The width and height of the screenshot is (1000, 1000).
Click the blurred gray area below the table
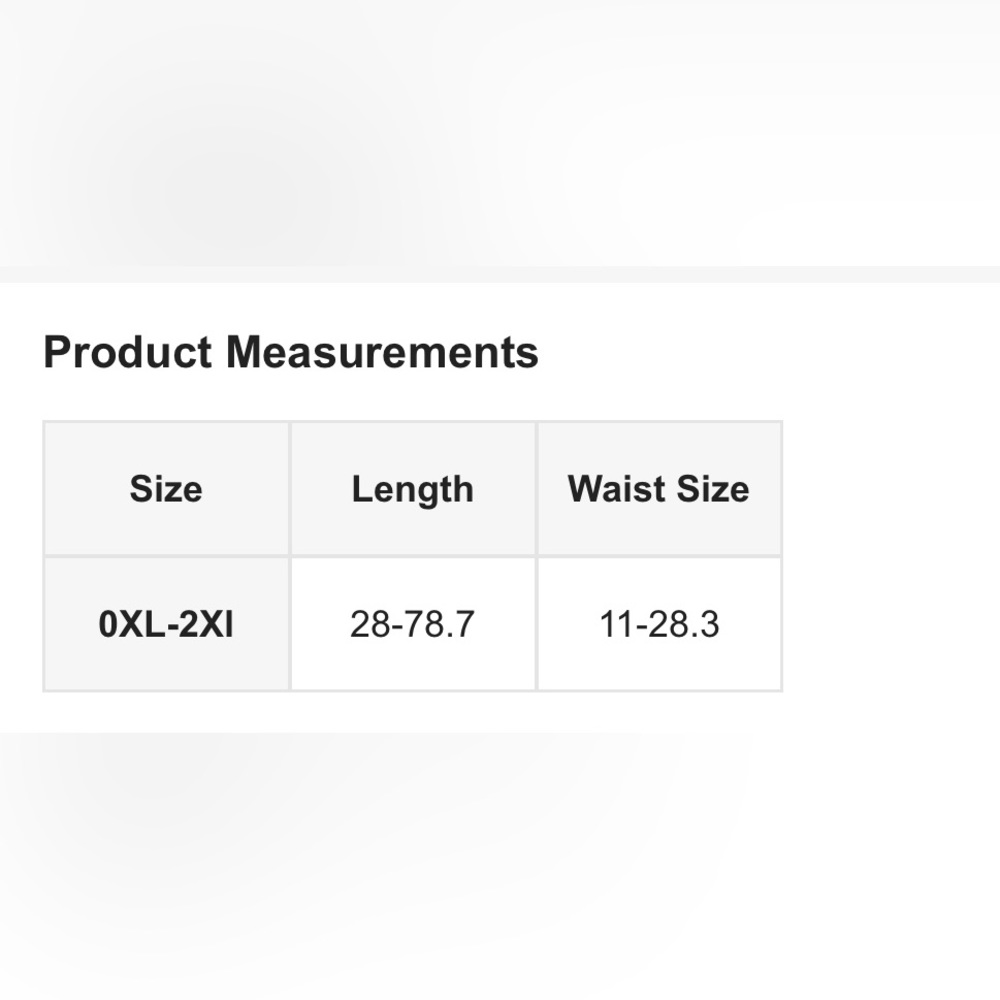click(500, 866)
